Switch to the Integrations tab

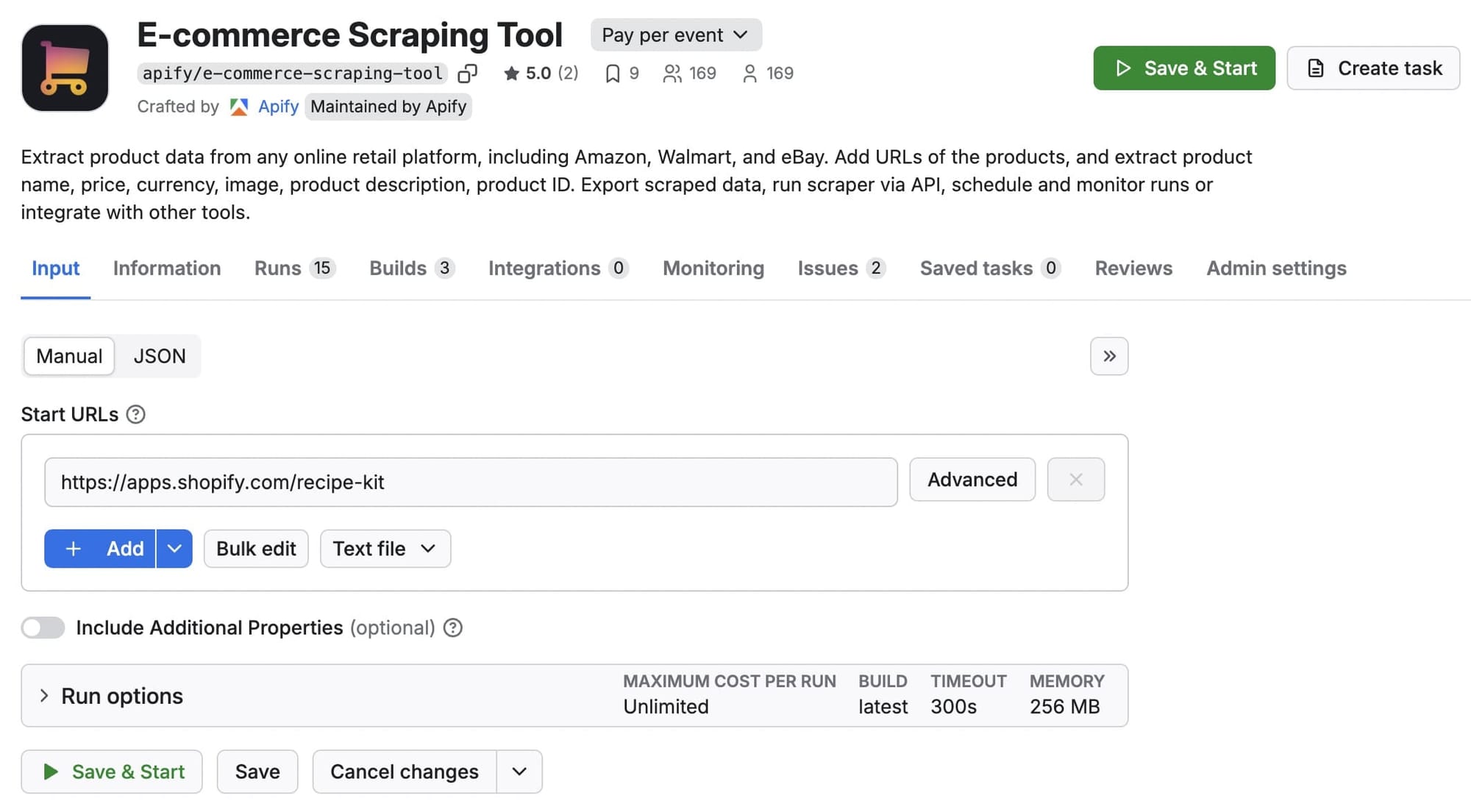544,268
